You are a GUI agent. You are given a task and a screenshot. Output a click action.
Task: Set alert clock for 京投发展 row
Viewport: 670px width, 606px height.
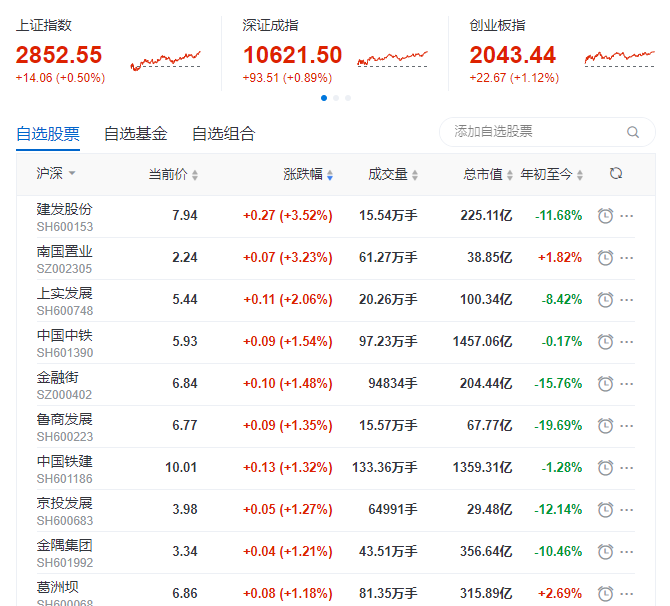(x=605, y=509)
